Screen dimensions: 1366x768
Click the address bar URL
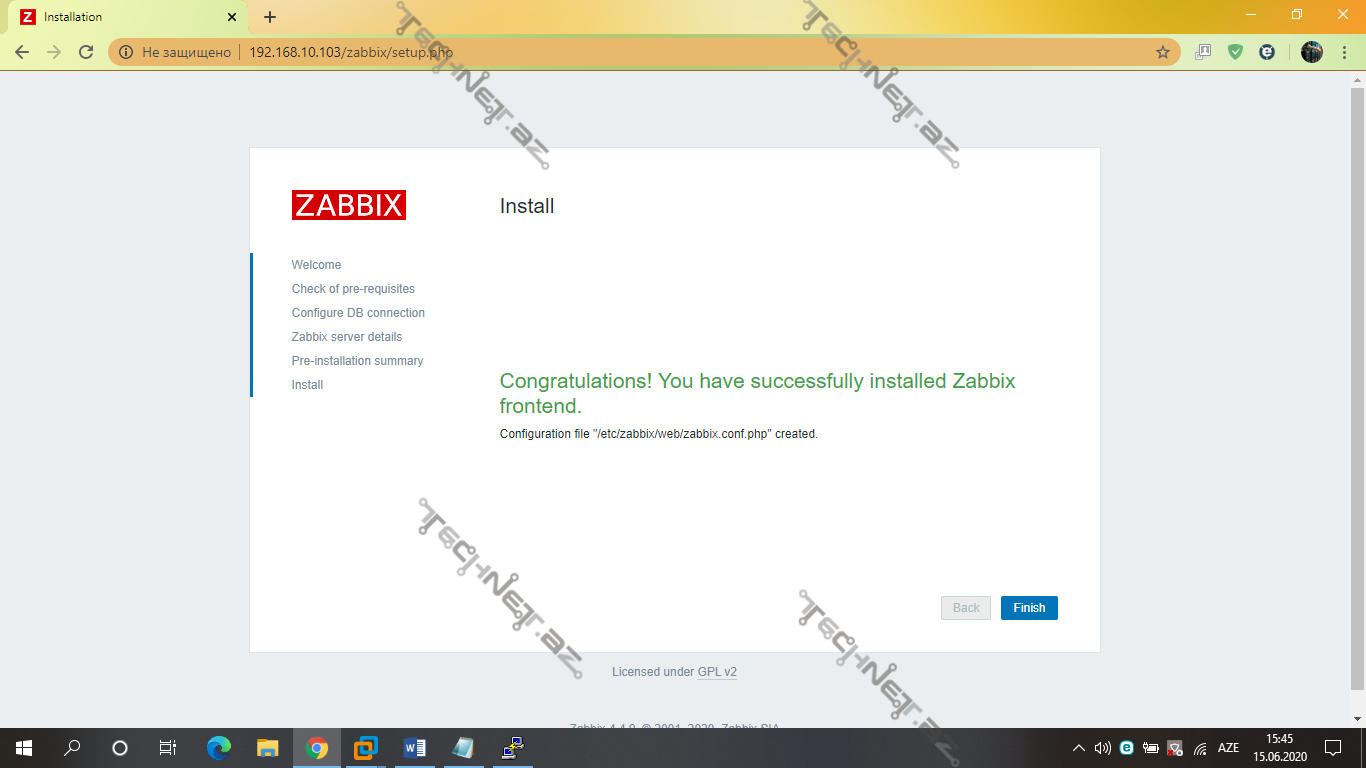[350, 52]
